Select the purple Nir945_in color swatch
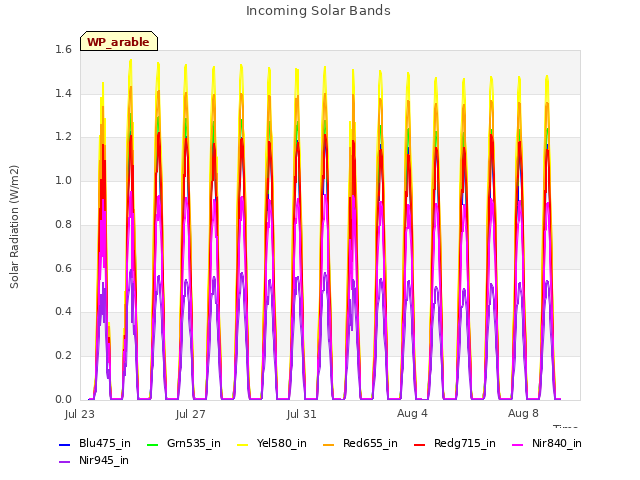The width and height of the screenshot is (640, 480). point(64,462)
